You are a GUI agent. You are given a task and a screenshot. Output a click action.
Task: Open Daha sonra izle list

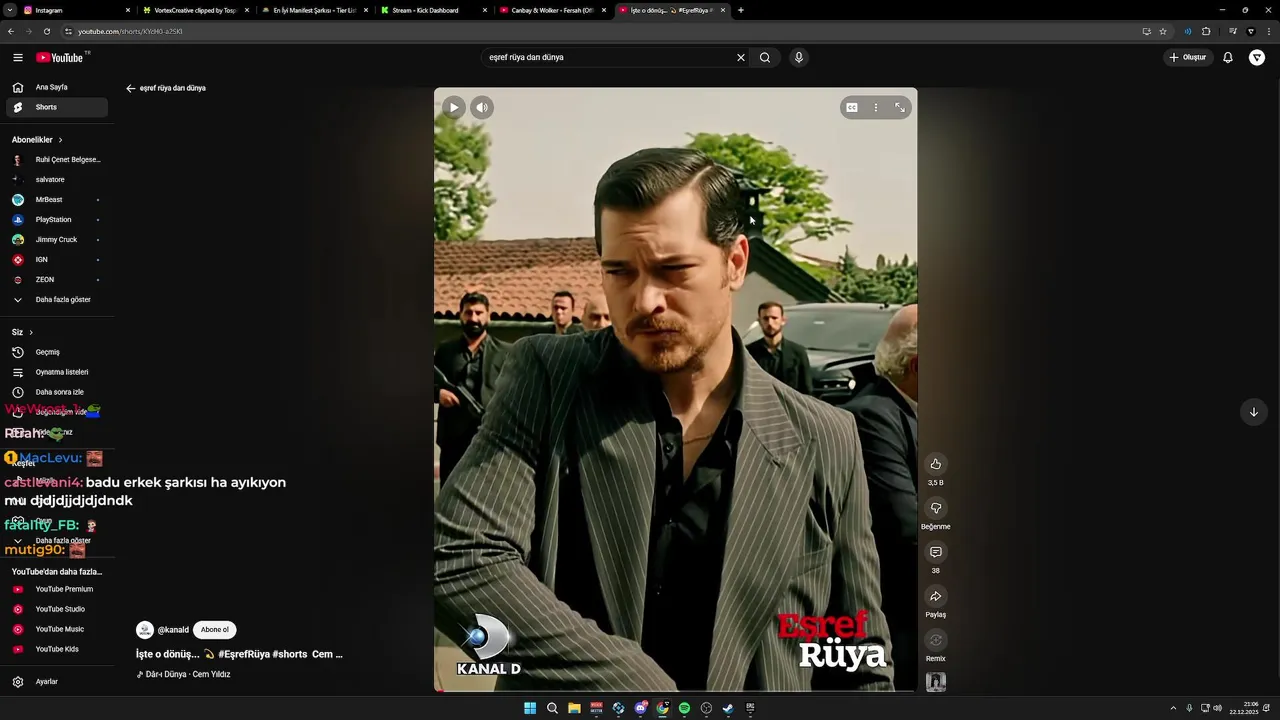(57, 392)
